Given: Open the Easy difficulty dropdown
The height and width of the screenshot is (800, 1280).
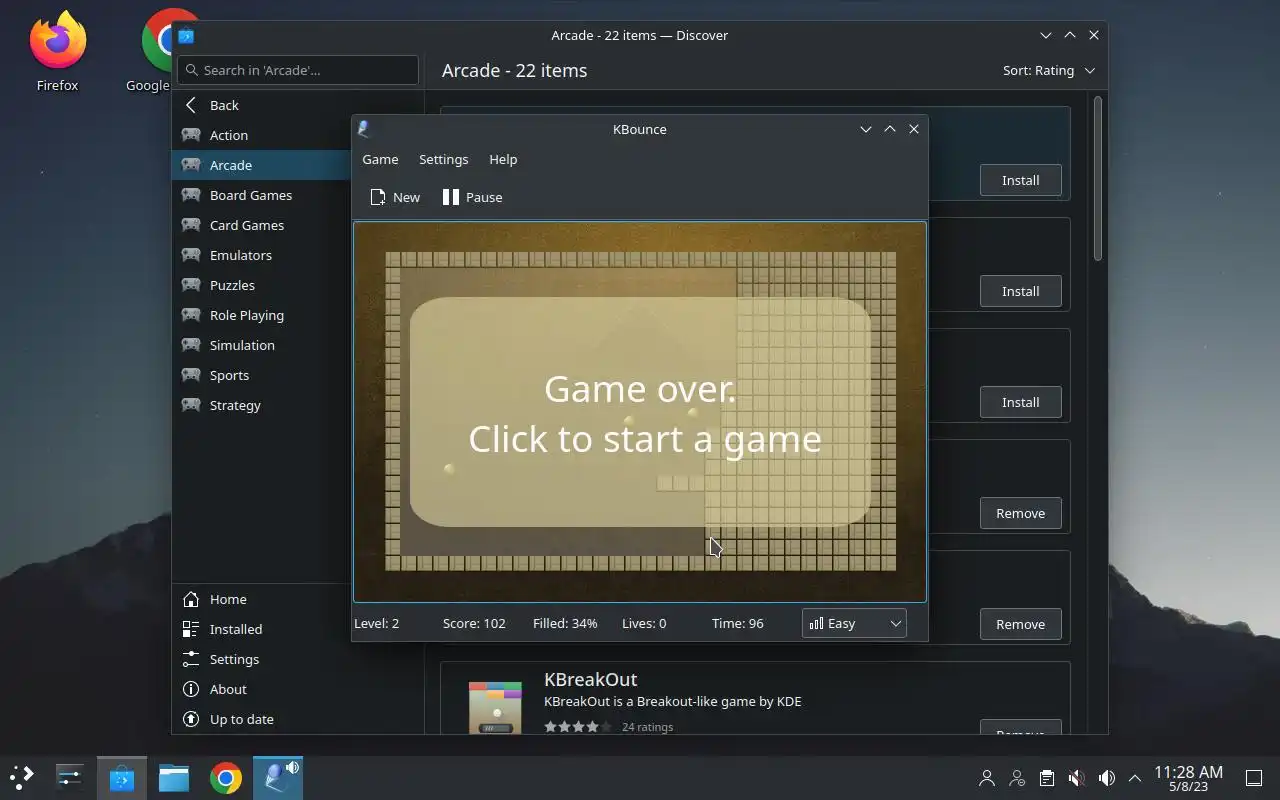Looking at the screenshot, I should tap(854, 623).
